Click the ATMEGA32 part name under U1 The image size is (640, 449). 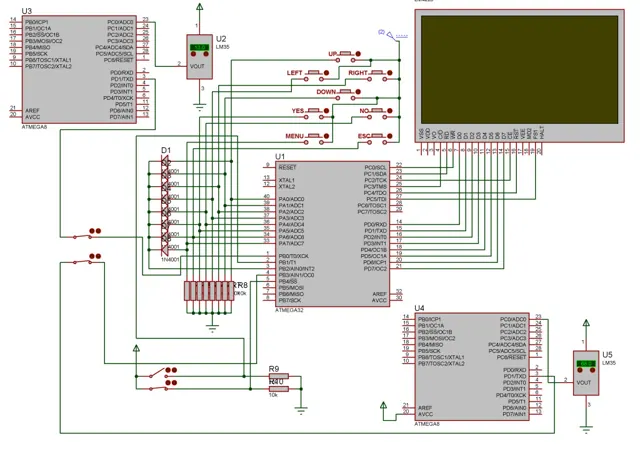coord(289,310)
